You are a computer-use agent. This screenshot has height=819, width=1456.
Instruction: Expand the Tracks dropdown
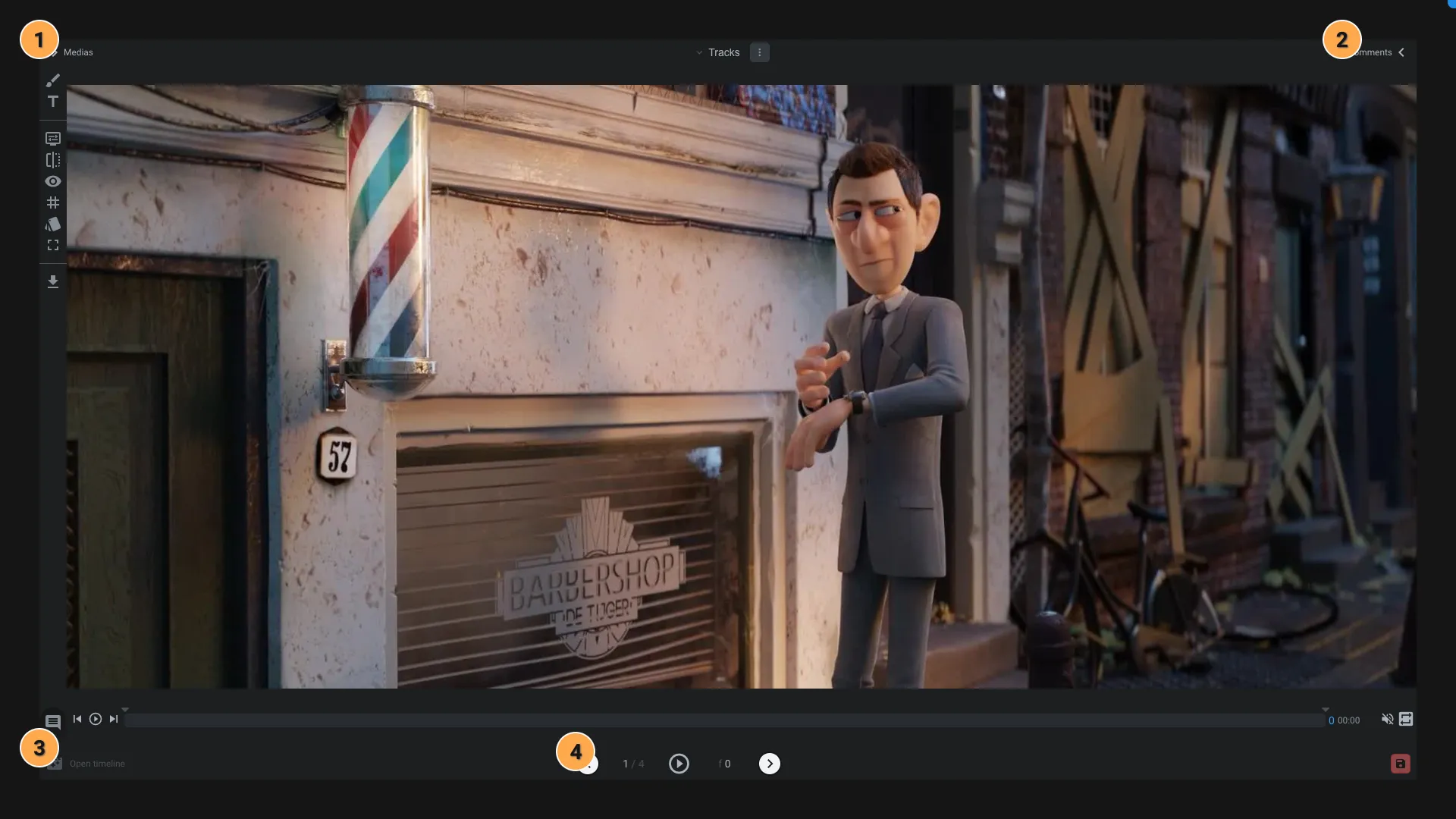point(717,52)
